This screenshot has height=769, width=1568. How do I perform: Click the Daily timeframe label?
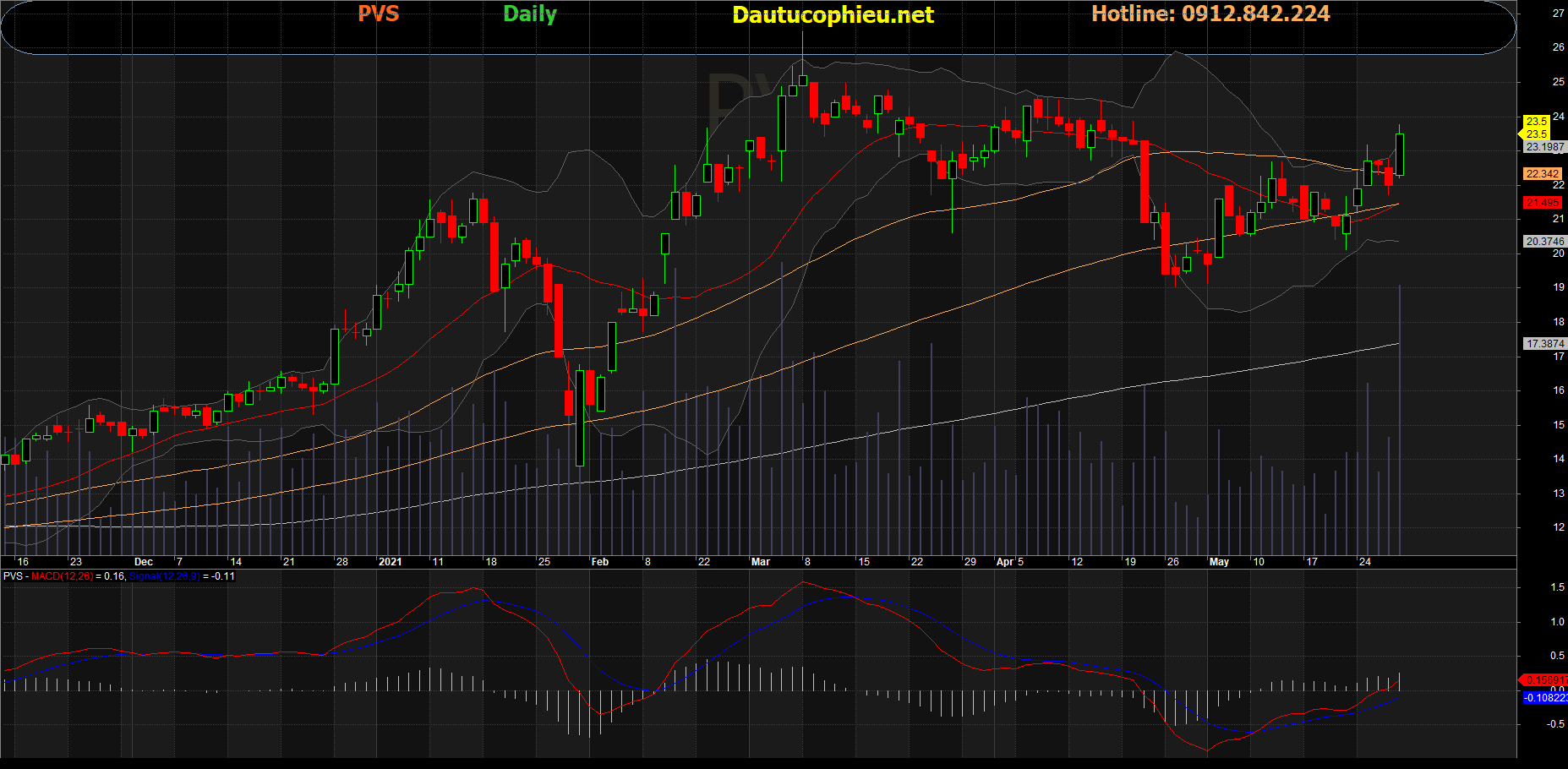(x=530, y=14)
